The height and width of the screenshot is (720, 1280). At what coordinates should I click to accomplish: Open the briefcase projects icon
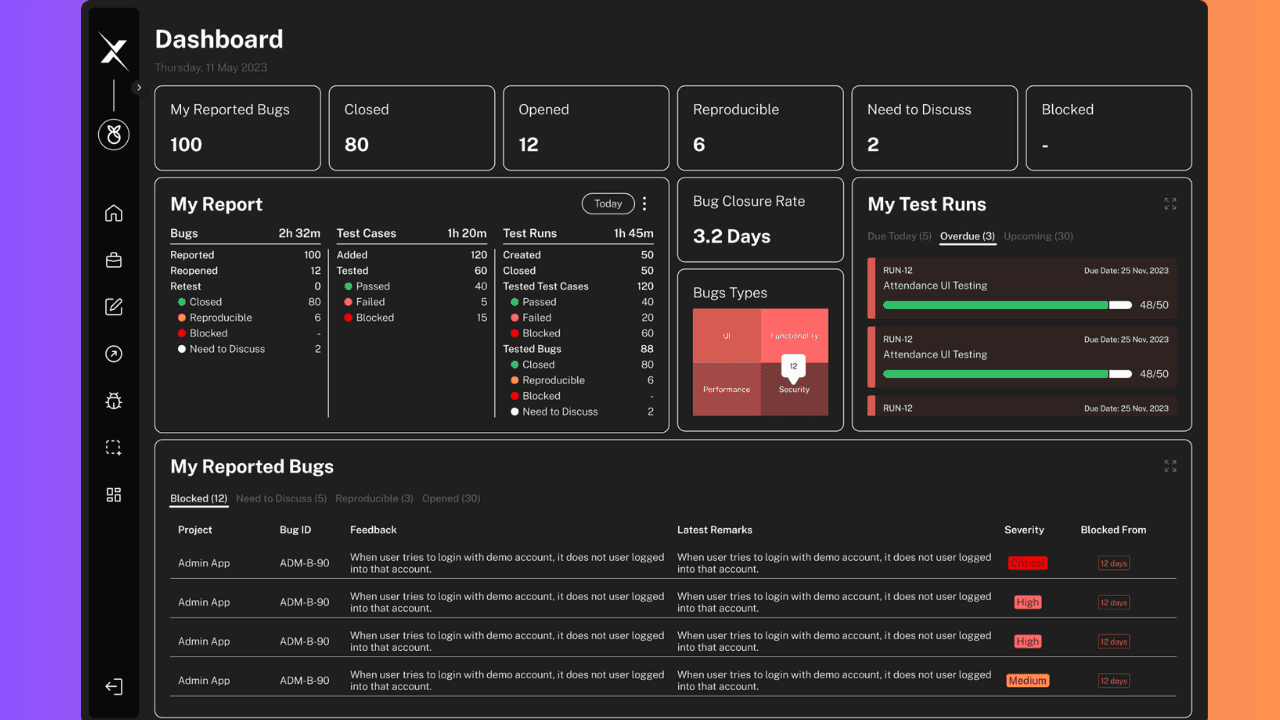114,260
